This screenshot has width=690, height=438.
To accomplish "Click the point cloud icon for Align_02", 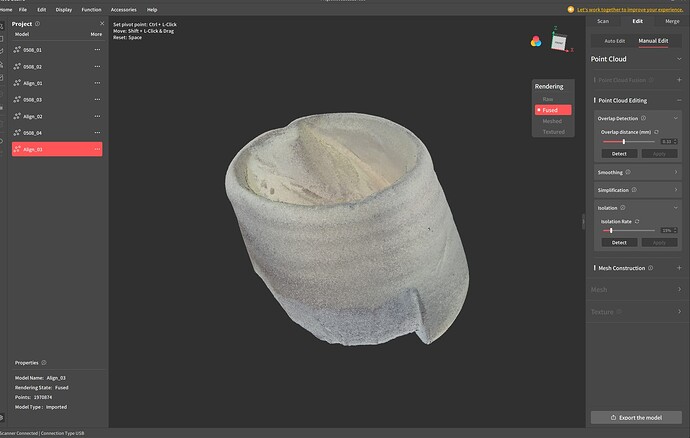I will click(17, 116).
